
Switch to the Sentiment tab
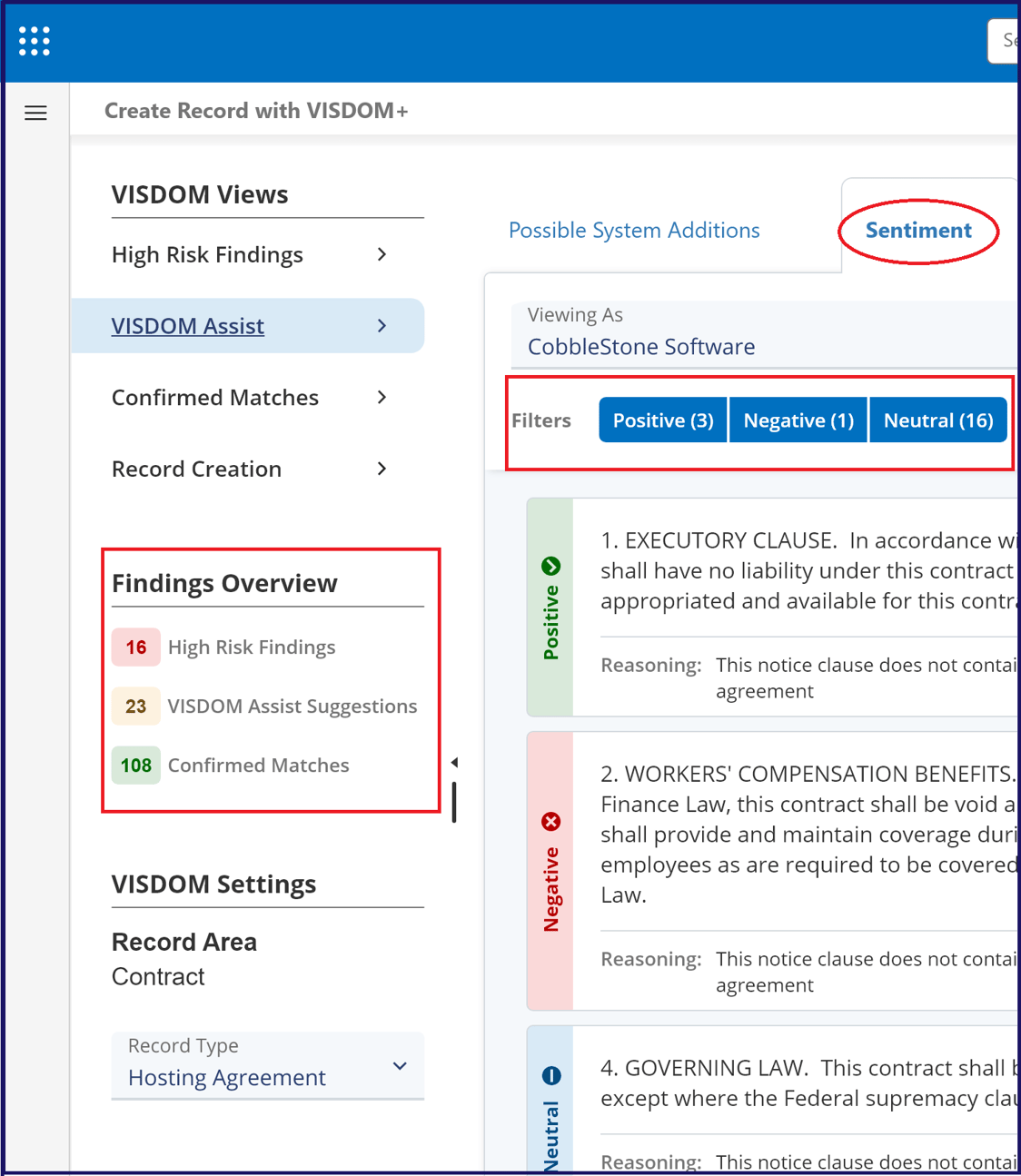(x=917, y=231)
